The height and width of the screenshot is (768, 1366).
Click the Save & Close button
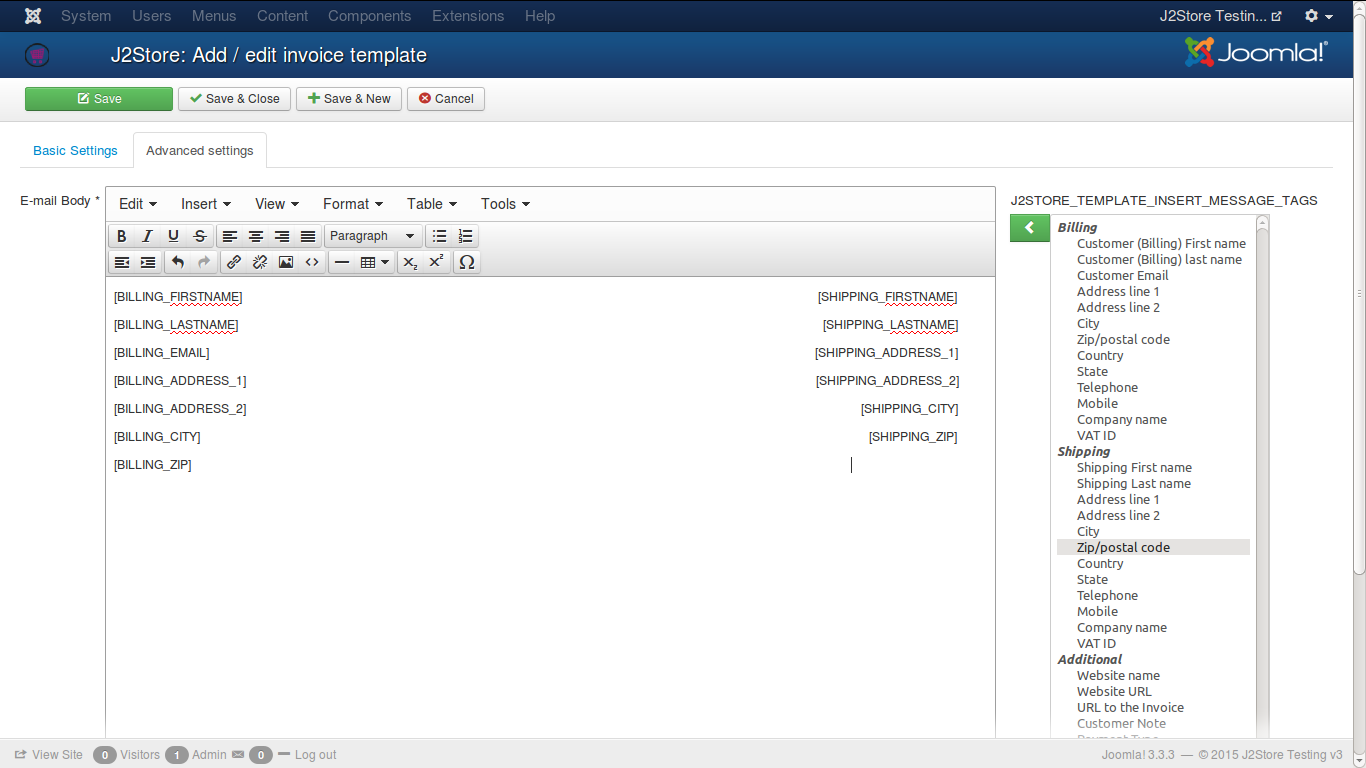tap(235, 99)
